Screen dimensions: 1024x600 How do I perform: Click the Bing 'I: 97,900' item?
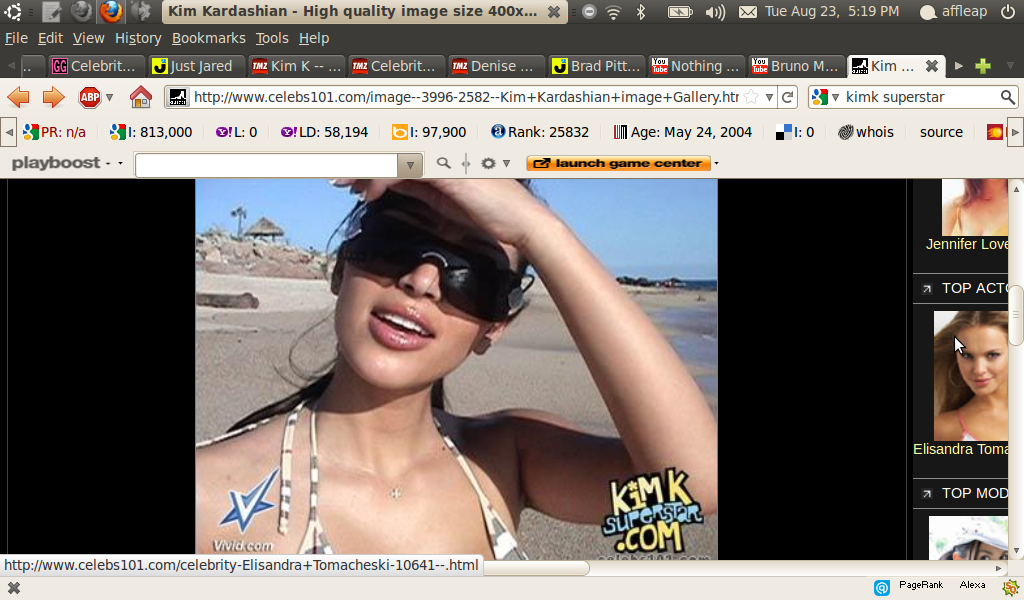click(x=428, y=133)
